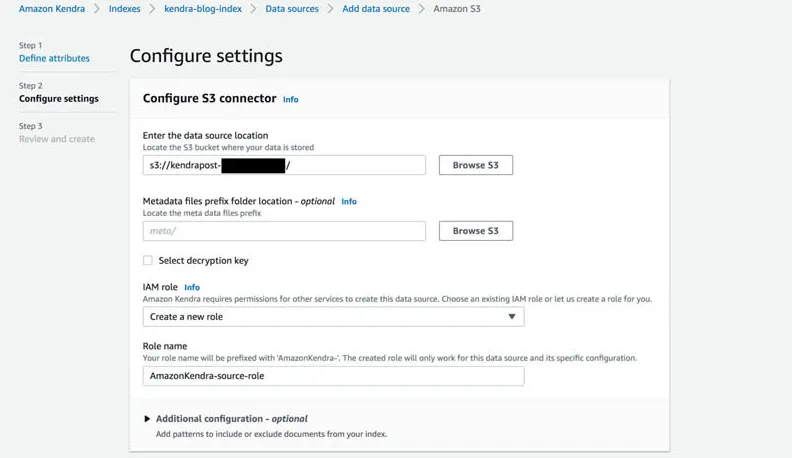Navigate to Data sources breadcrumb
The height and width of the screenshot is (458, 792).
click(x=292, y=9)
